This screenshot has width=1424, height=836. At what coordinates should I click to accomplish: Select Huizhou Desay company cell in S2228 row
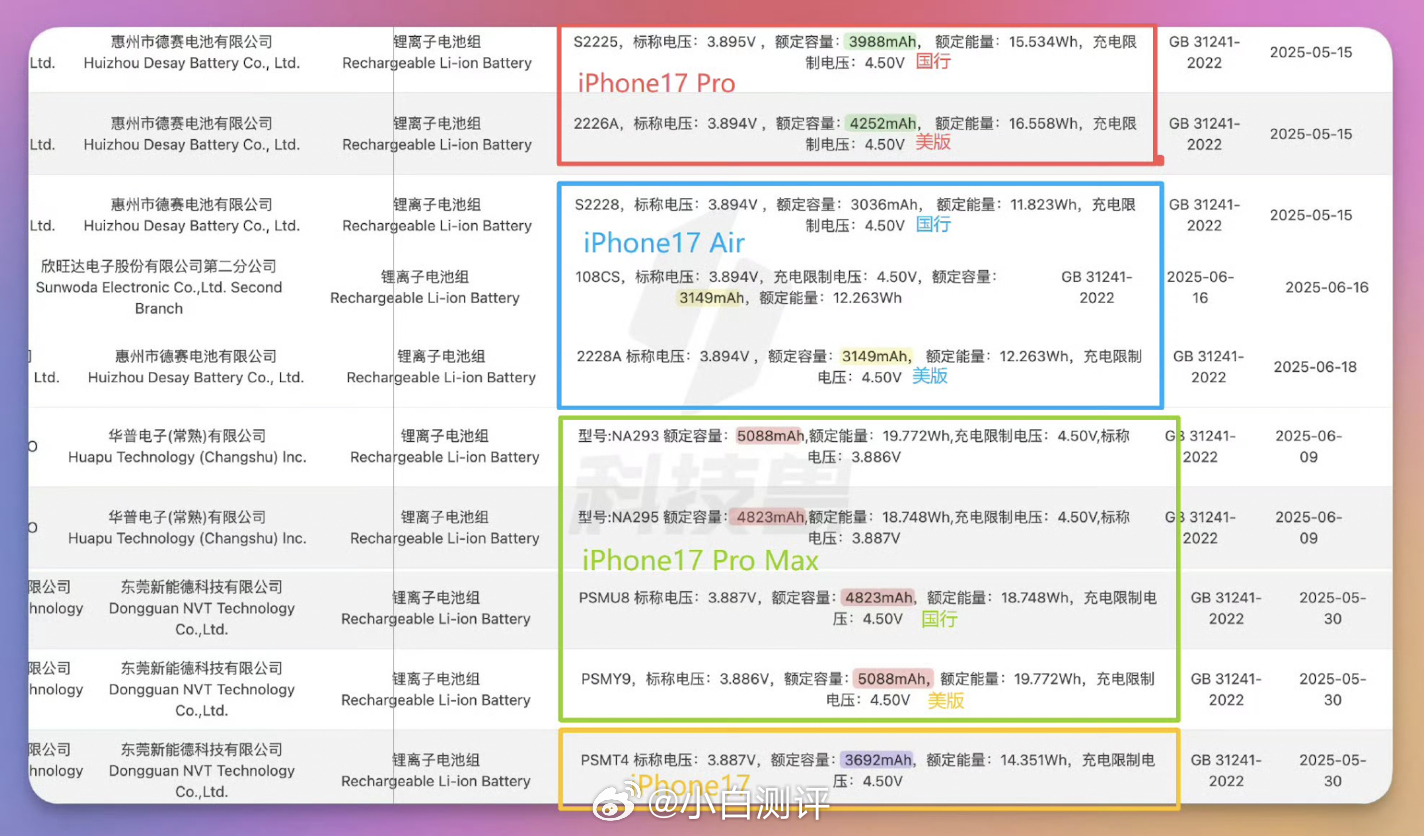192,214
